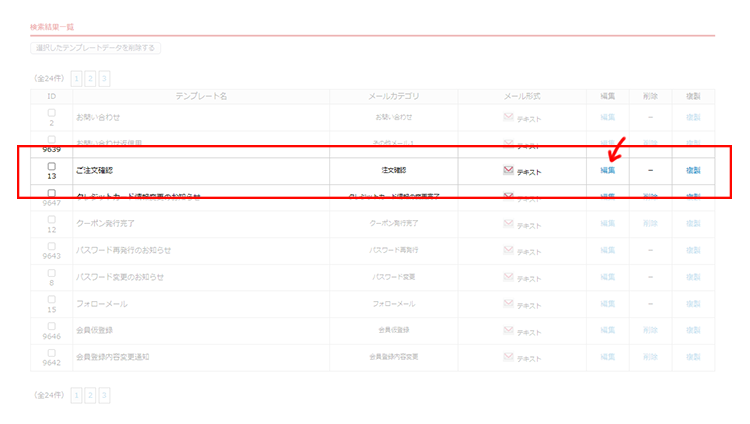Viewport: 750px width, 424px height.
Task: Select the checkbox for ご注文確認 (ID 13)
Action: 51,166
